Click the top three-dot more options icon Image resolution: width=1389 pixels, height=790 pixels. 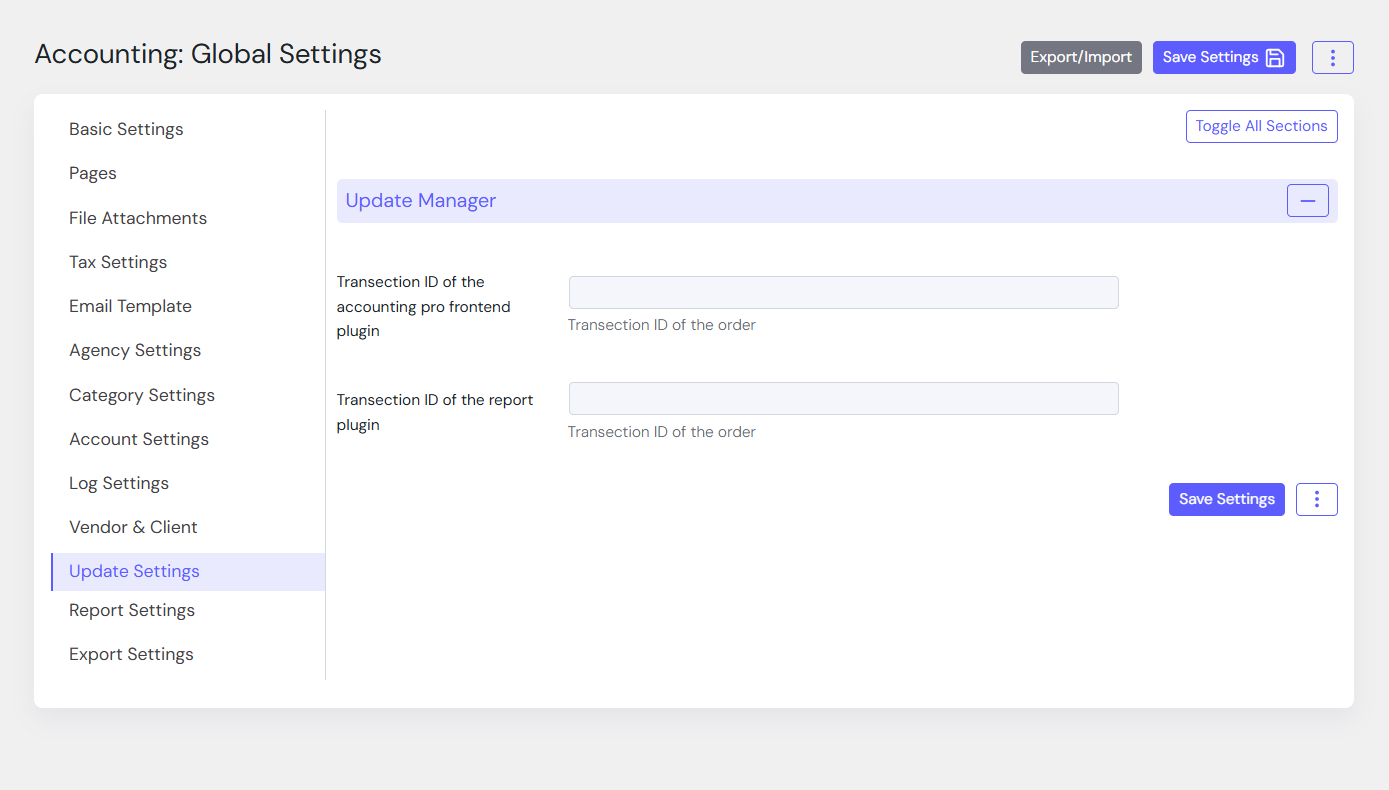tap(1332, 58)
